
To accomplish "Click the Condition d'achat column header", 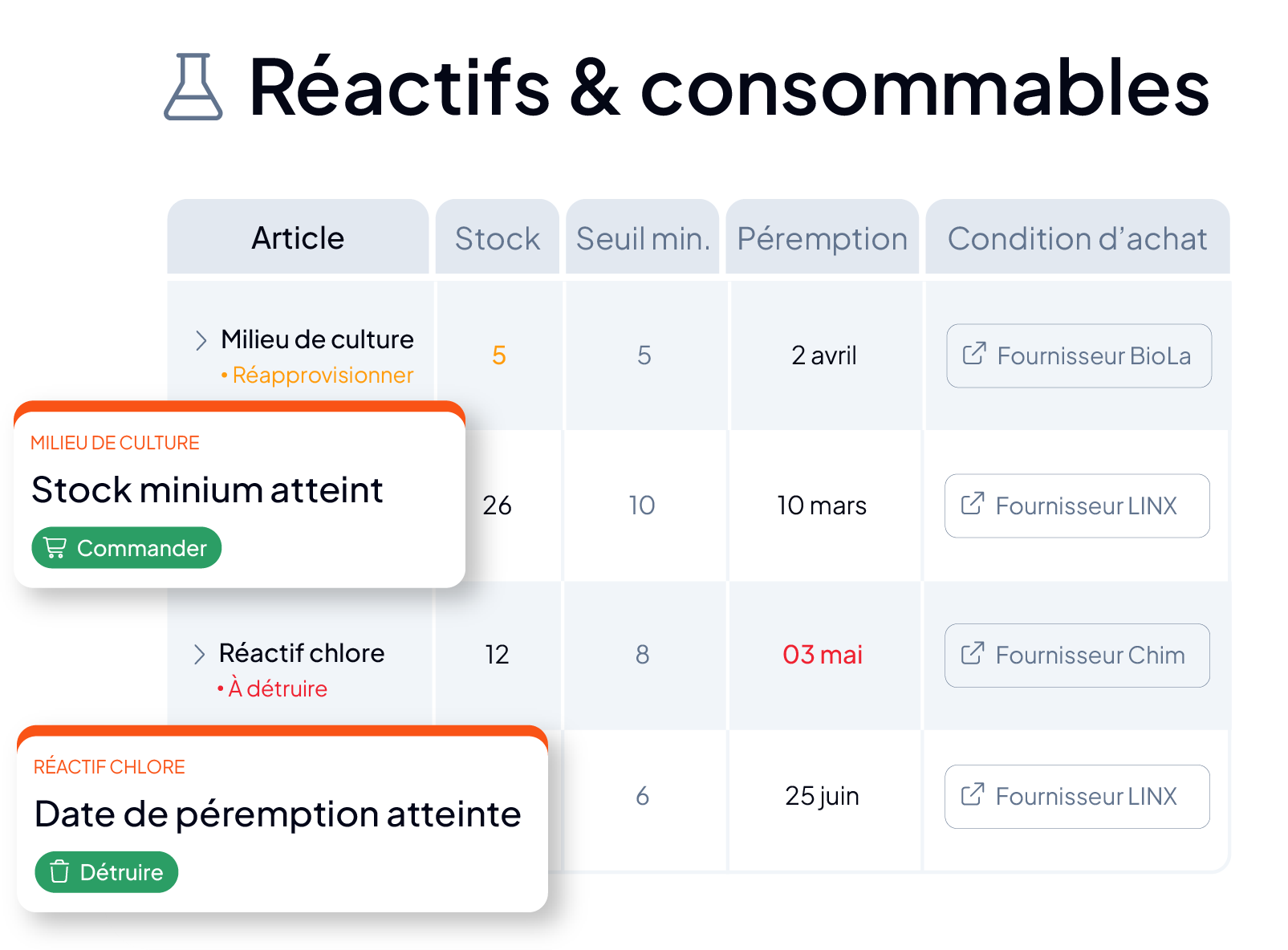I will pos(1078,237).
